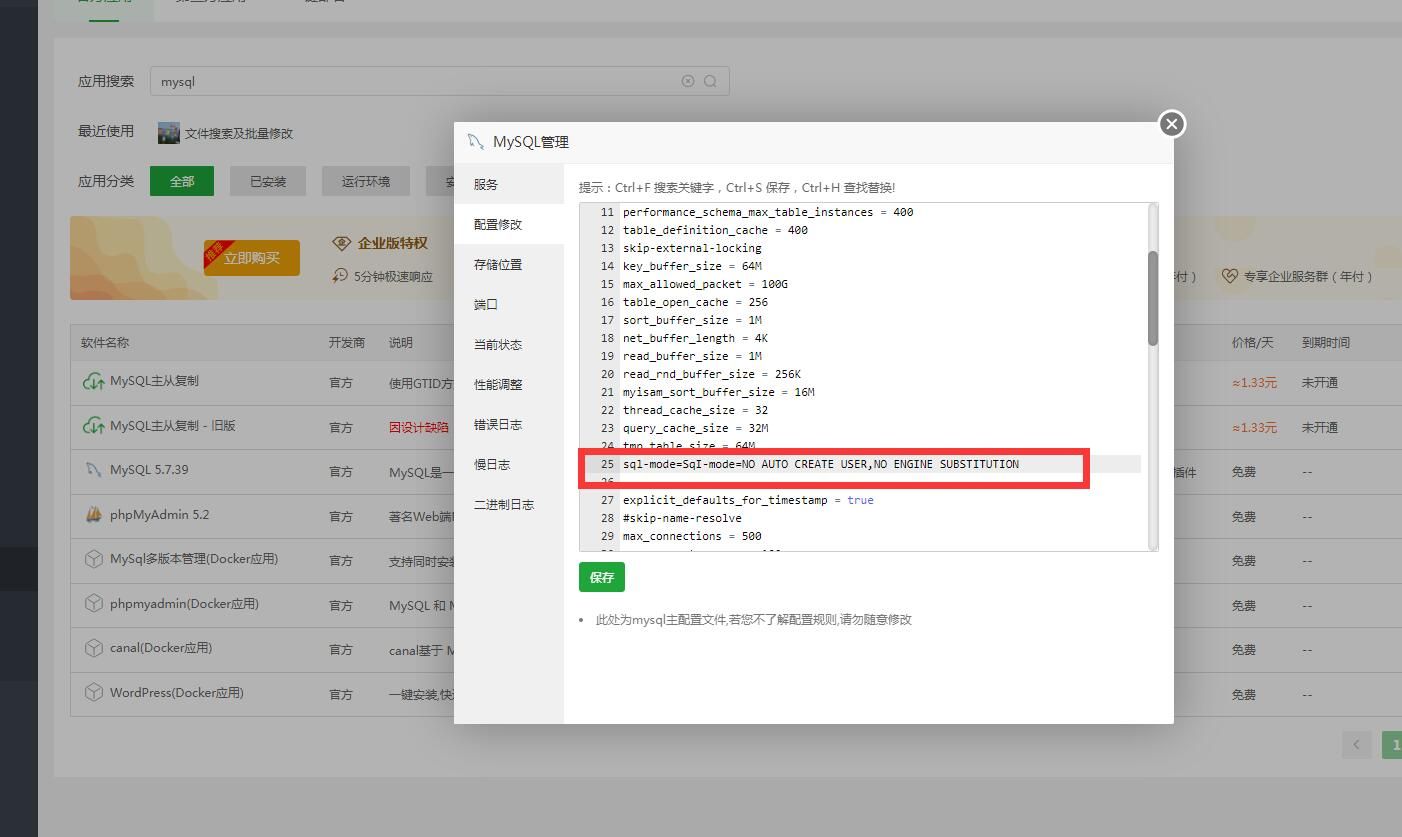Viewport: 1402px width, 837px height.
Task: Click the Docker cube icon beside WordPress(Docker应用)
Action: pos(95,692)
